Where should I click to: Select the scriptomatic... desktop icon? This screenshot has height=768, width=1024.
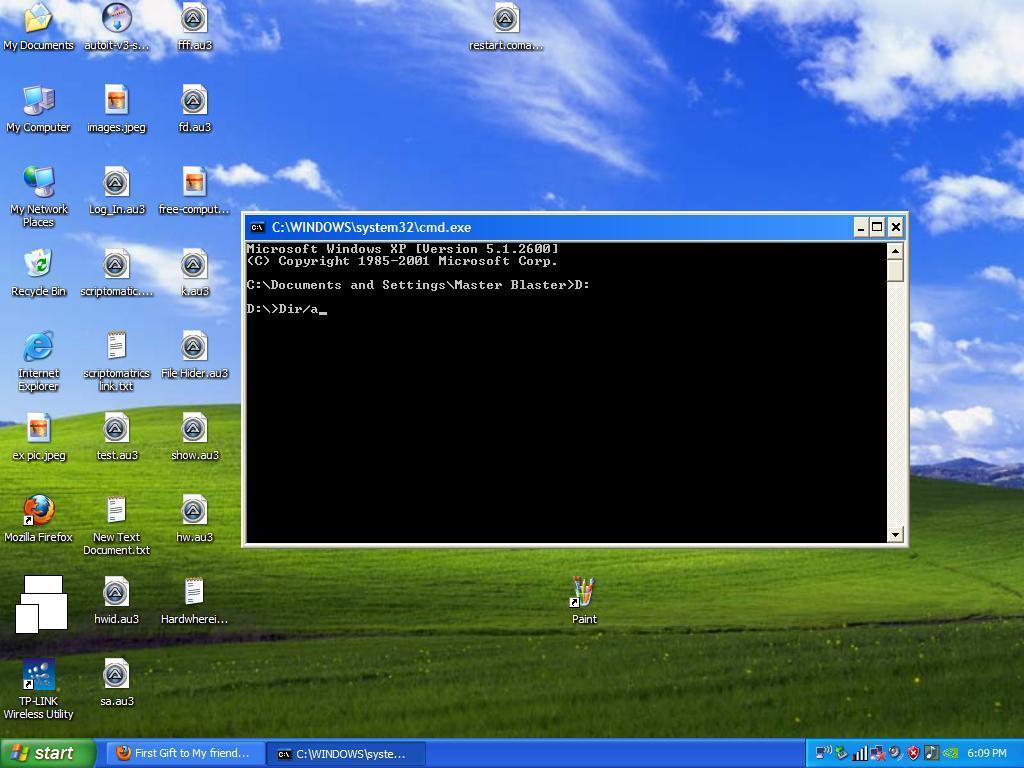[x=117, y=272]
